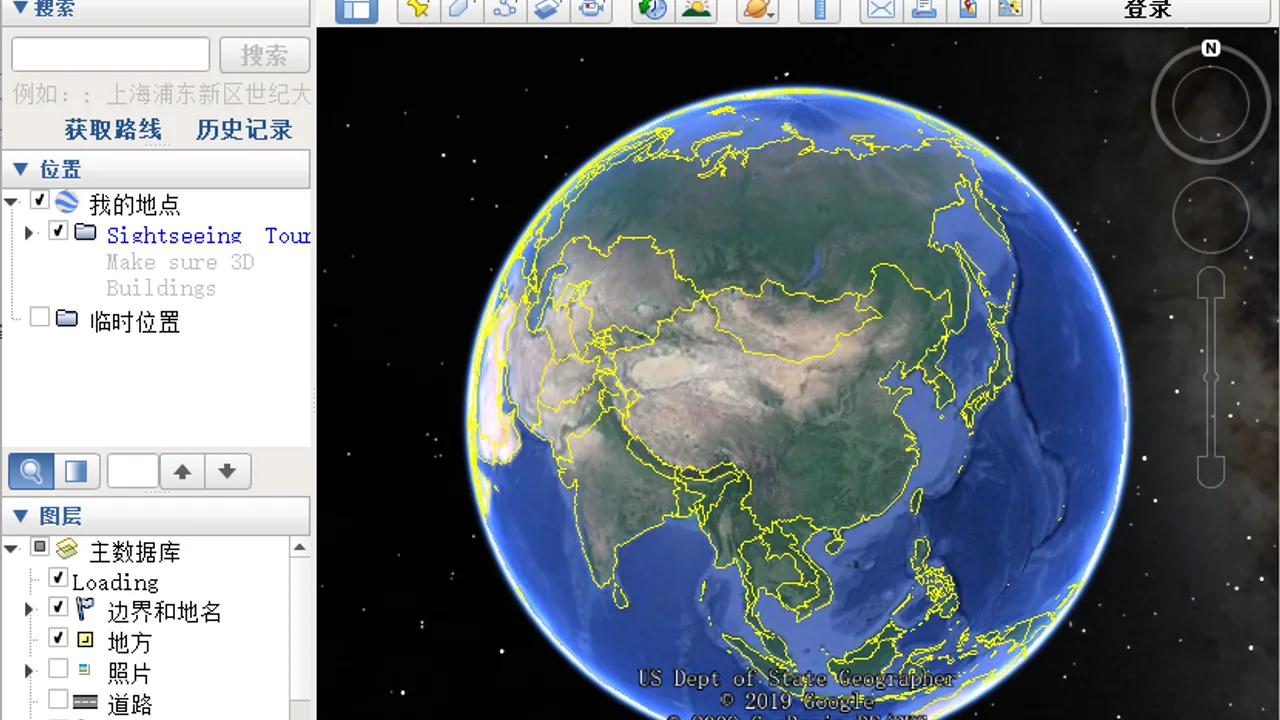Check the 照片 layer checkbox

(x=58, y=669)
